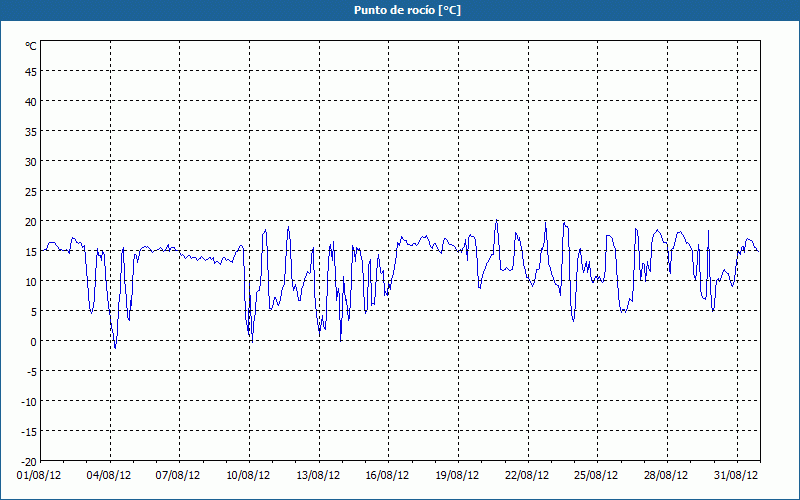800x500 pixels.
Task: Click the -5 y-axis label
Action: 32,372
